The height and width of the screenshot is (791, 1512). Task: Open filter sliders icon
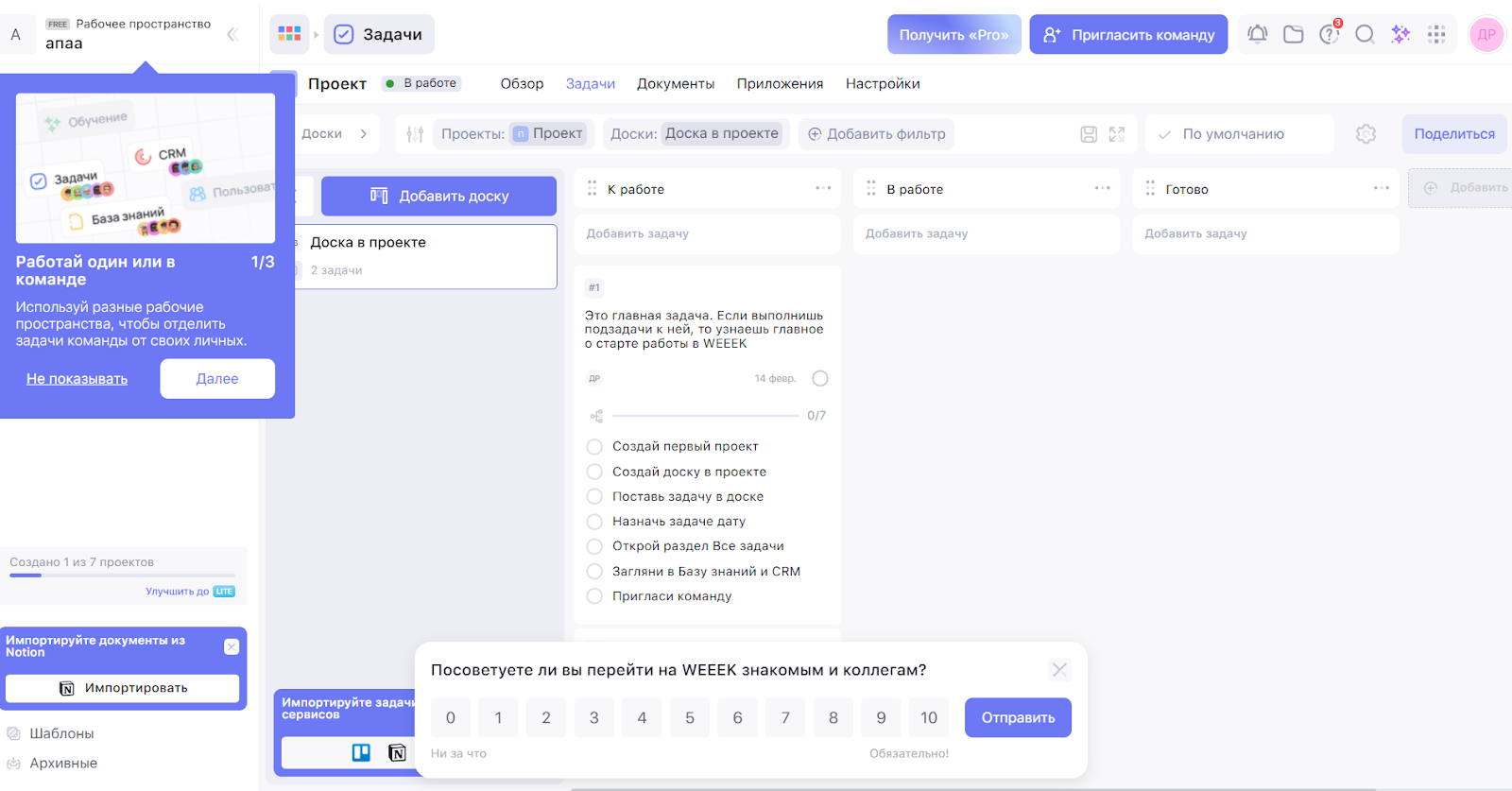click(415, 134)
